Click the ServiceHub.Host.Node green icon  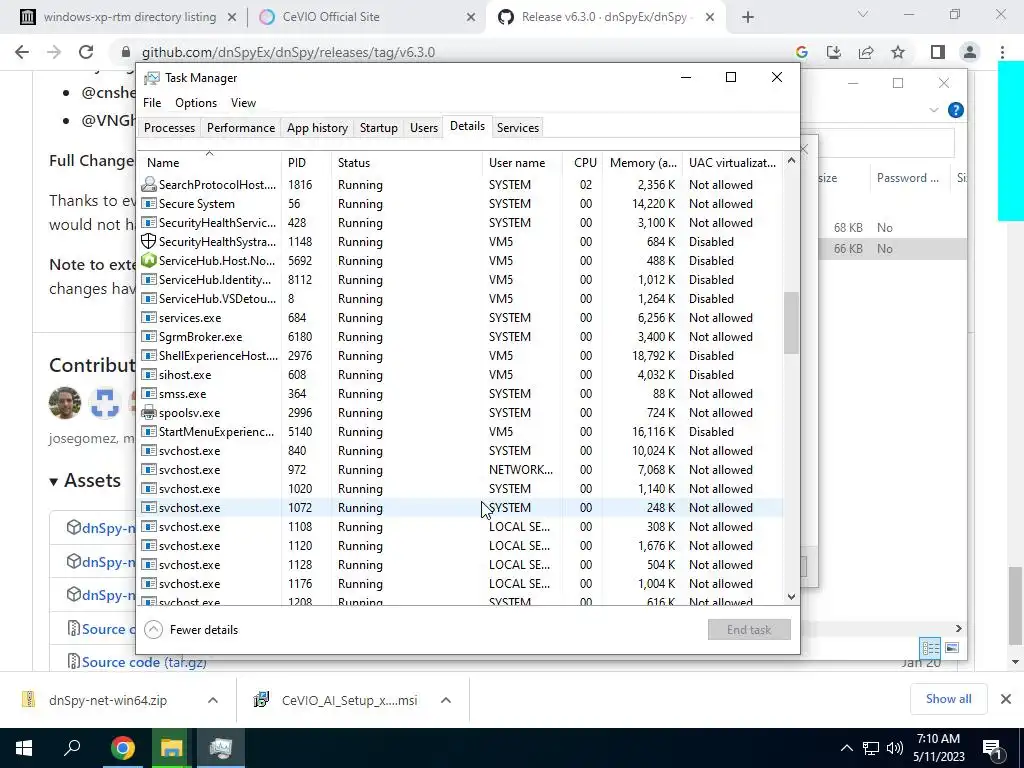point(149,261)
